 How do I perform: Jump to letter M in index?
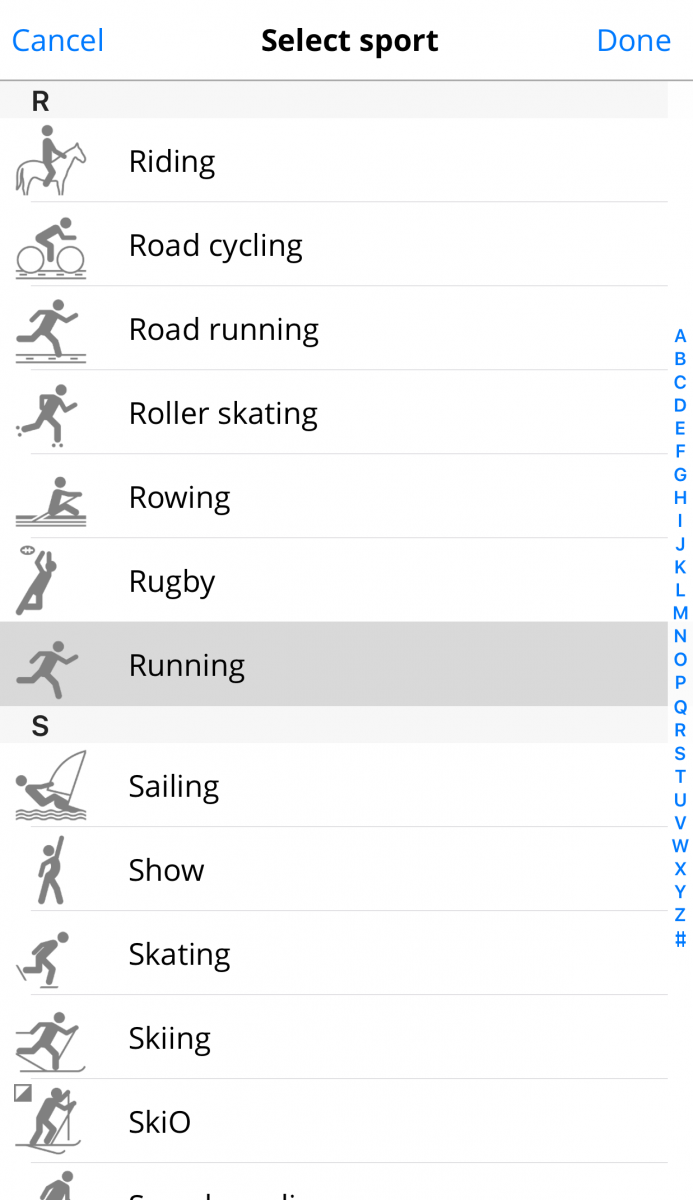[x=680, y=613]
